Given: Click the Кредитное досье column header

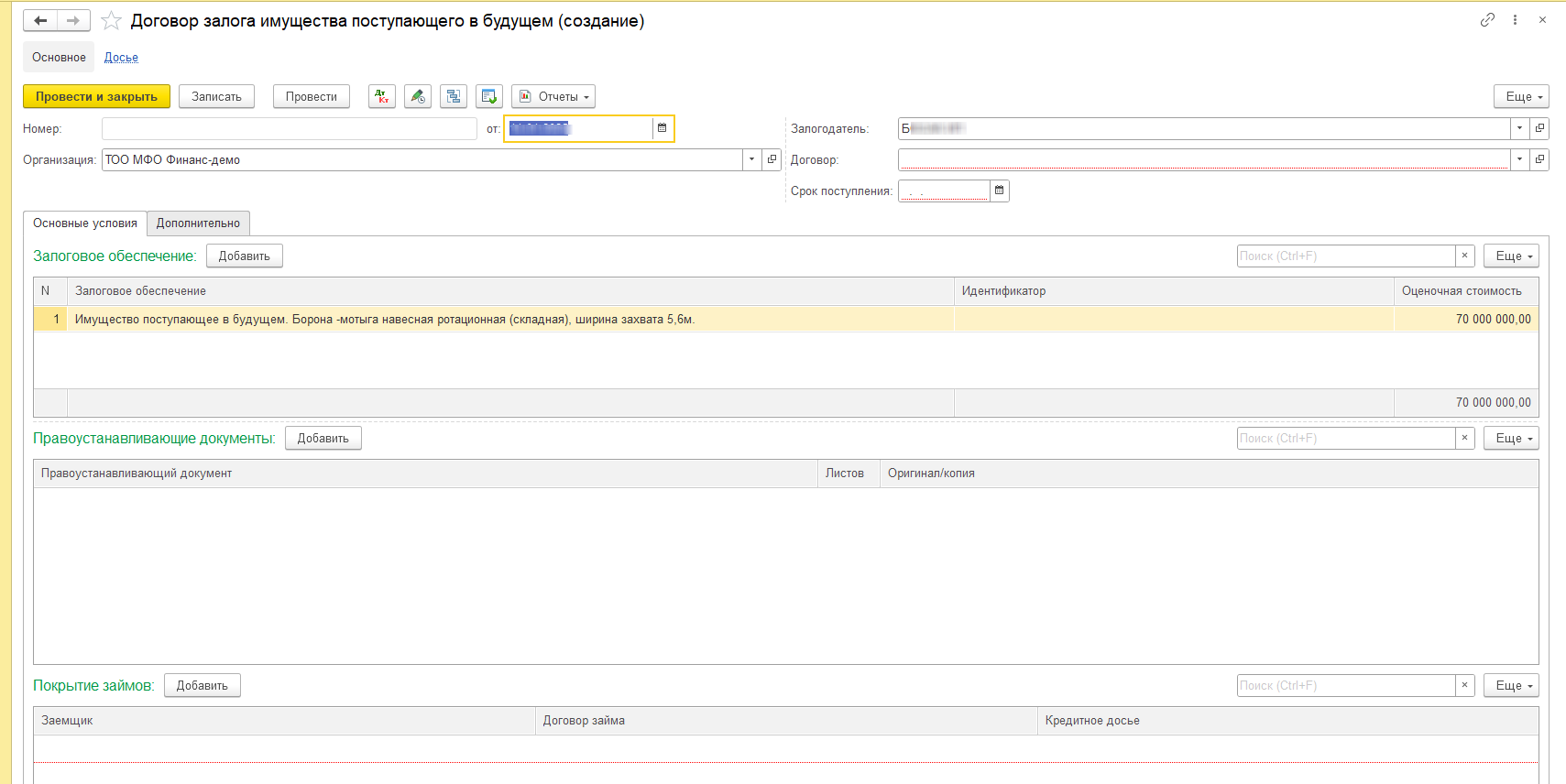Looking at the screenshot, I should click(1288, 720).
